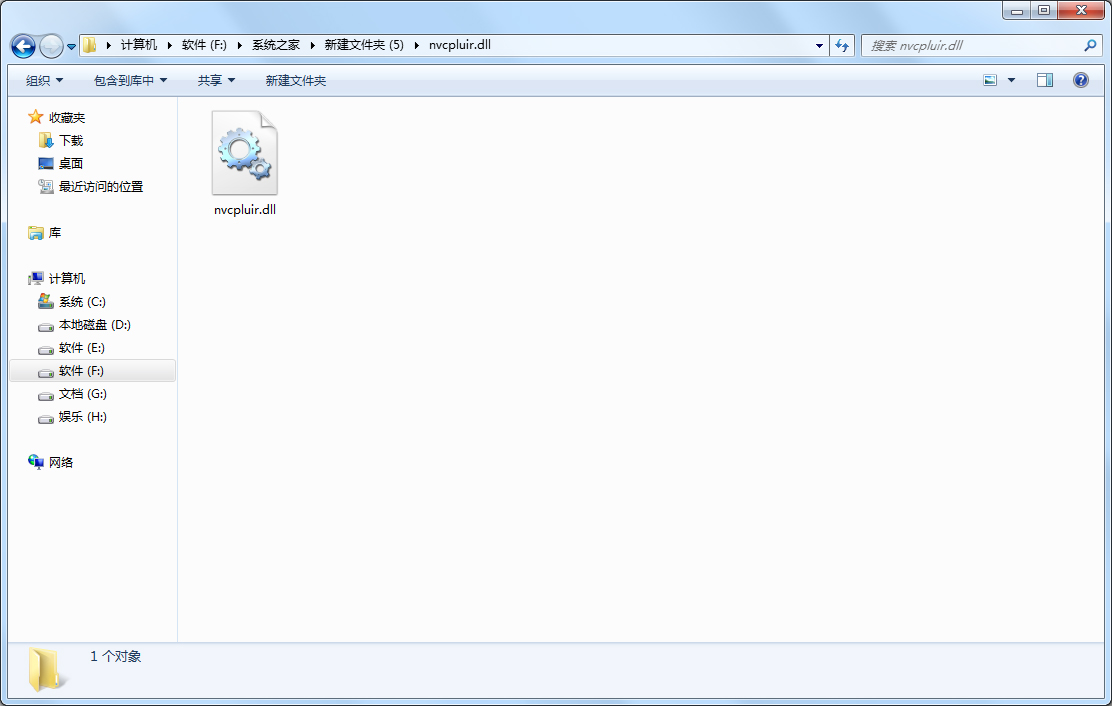This screenshot has height=706, width=1112.
Task: Open 最近访问的位置 in sidebar
Action: coord(100,187)
